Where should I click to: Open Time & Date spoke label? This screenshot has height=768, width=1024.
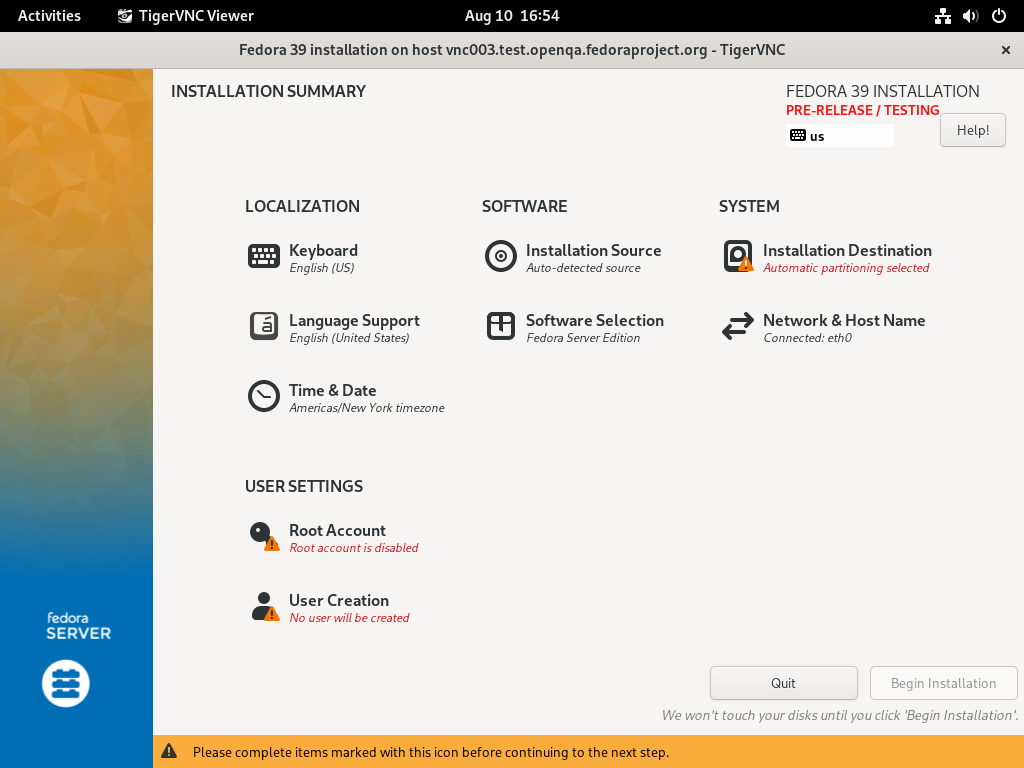[332, 391]
